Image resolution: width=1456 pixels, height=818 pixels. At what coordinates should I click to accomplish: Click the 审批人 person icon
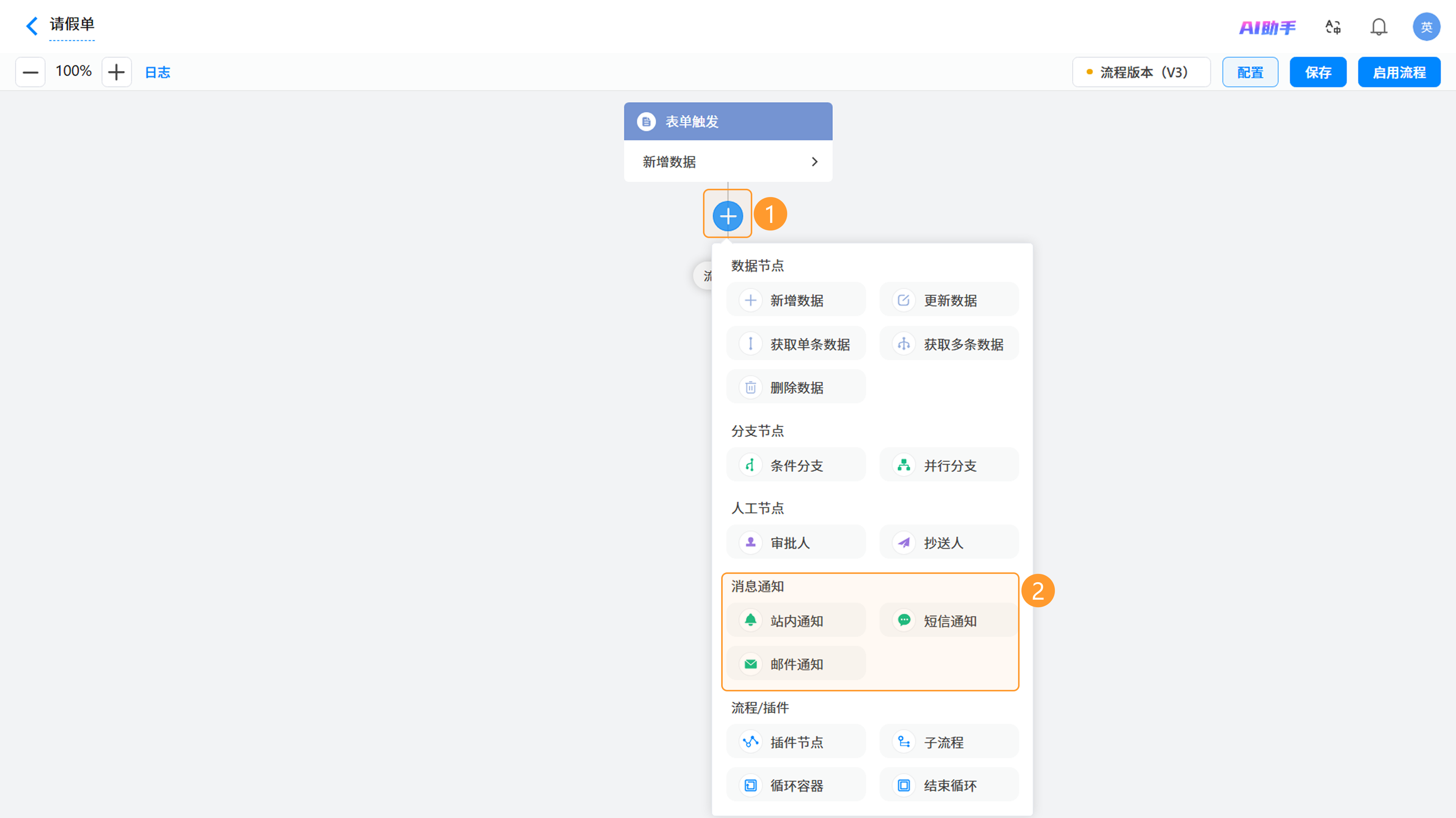pos(751,542)
